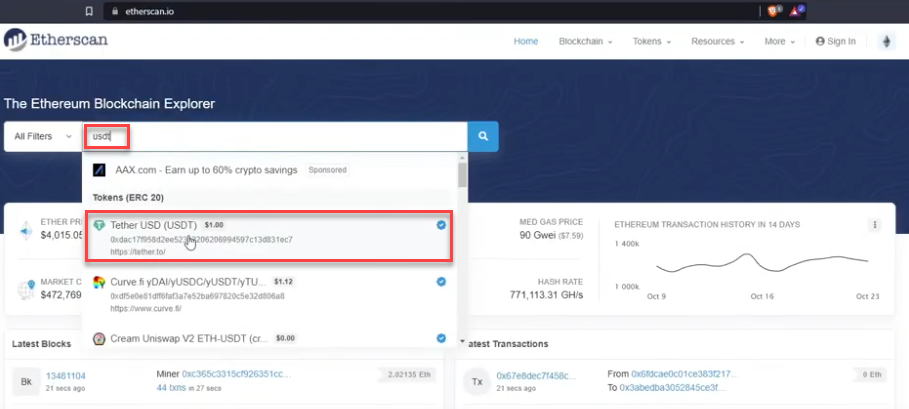
Task: Click the Latest Blocks heading
Action: (42, 344)
